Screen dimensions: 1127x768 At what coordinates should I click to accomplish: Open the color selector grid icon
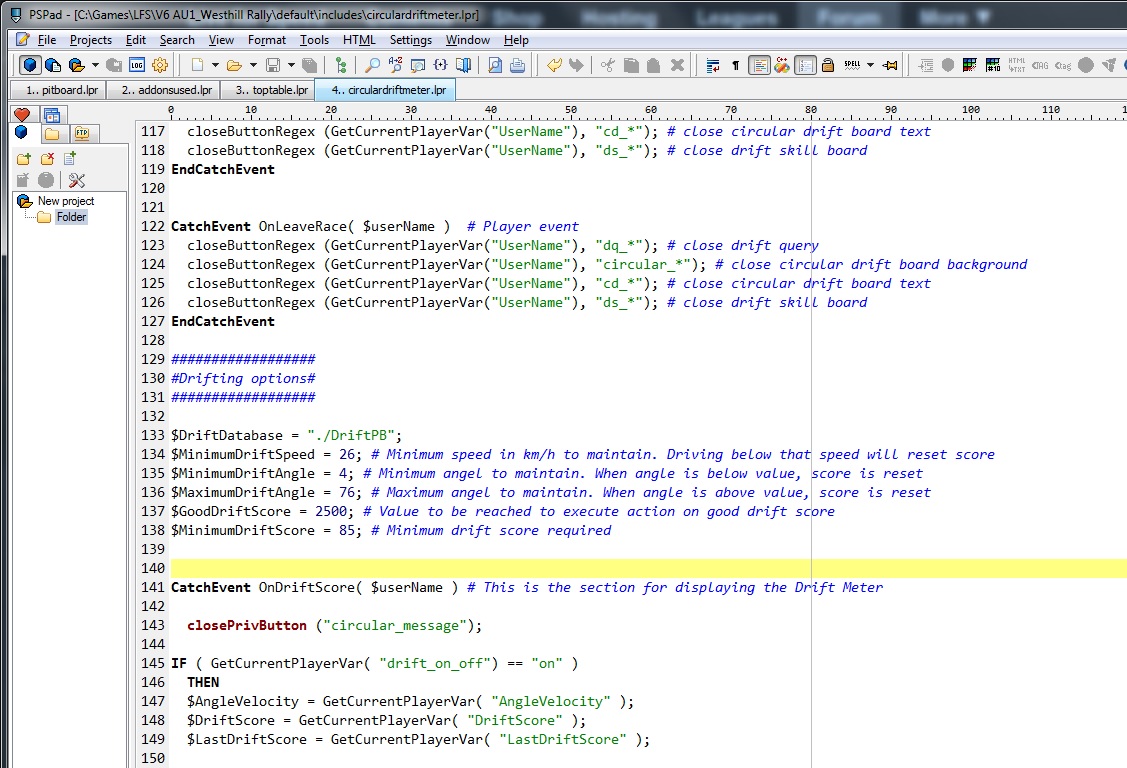pos(970,65)
